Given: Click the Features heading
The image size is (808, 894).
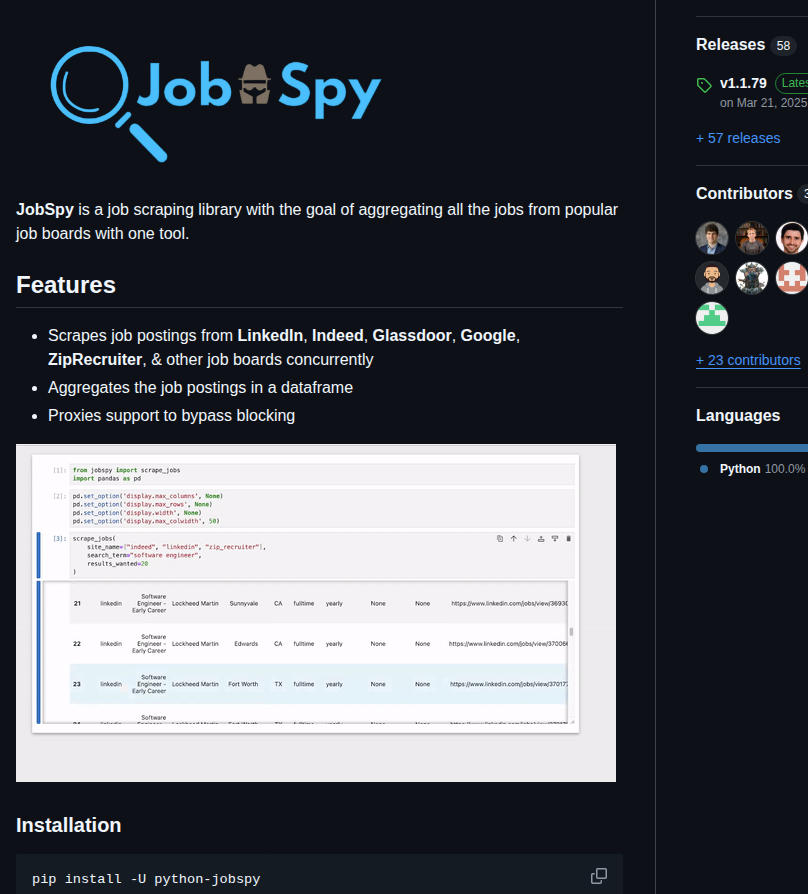Looking at the screenshot, I should (x=66, y=285).
